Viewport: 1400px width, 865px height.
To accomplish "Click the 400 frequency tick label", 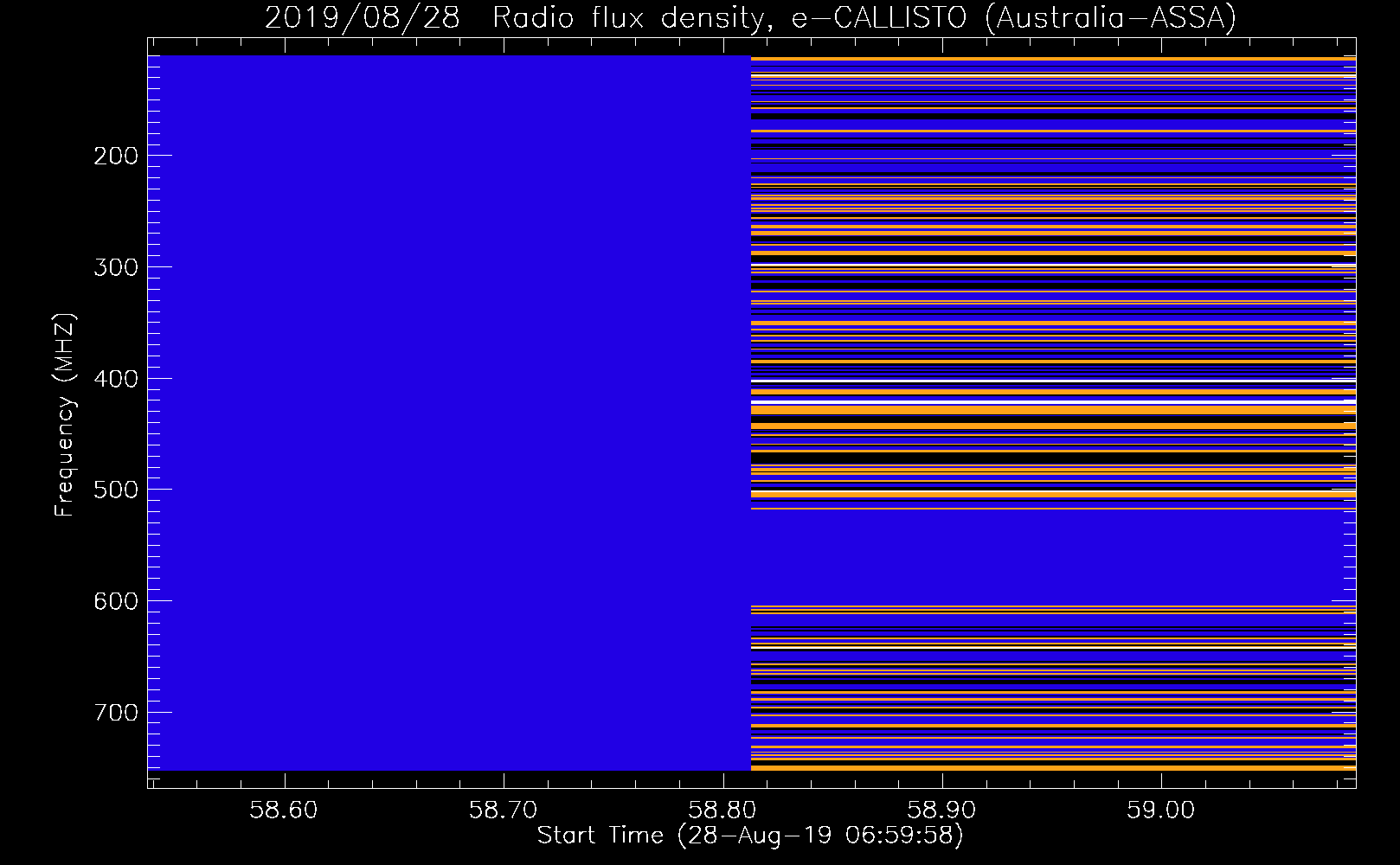I will pyautogui.click(x=116, y=379).
